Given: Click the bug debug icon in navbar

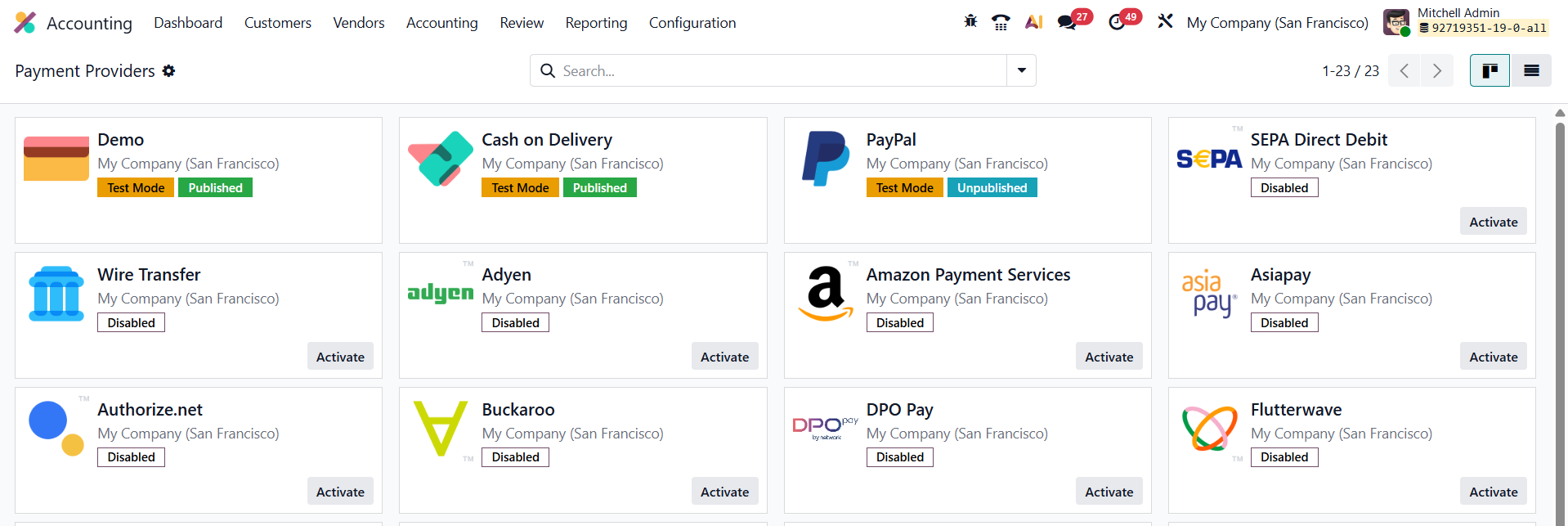Looking at the screenshot, I should (x=970, y=22).
